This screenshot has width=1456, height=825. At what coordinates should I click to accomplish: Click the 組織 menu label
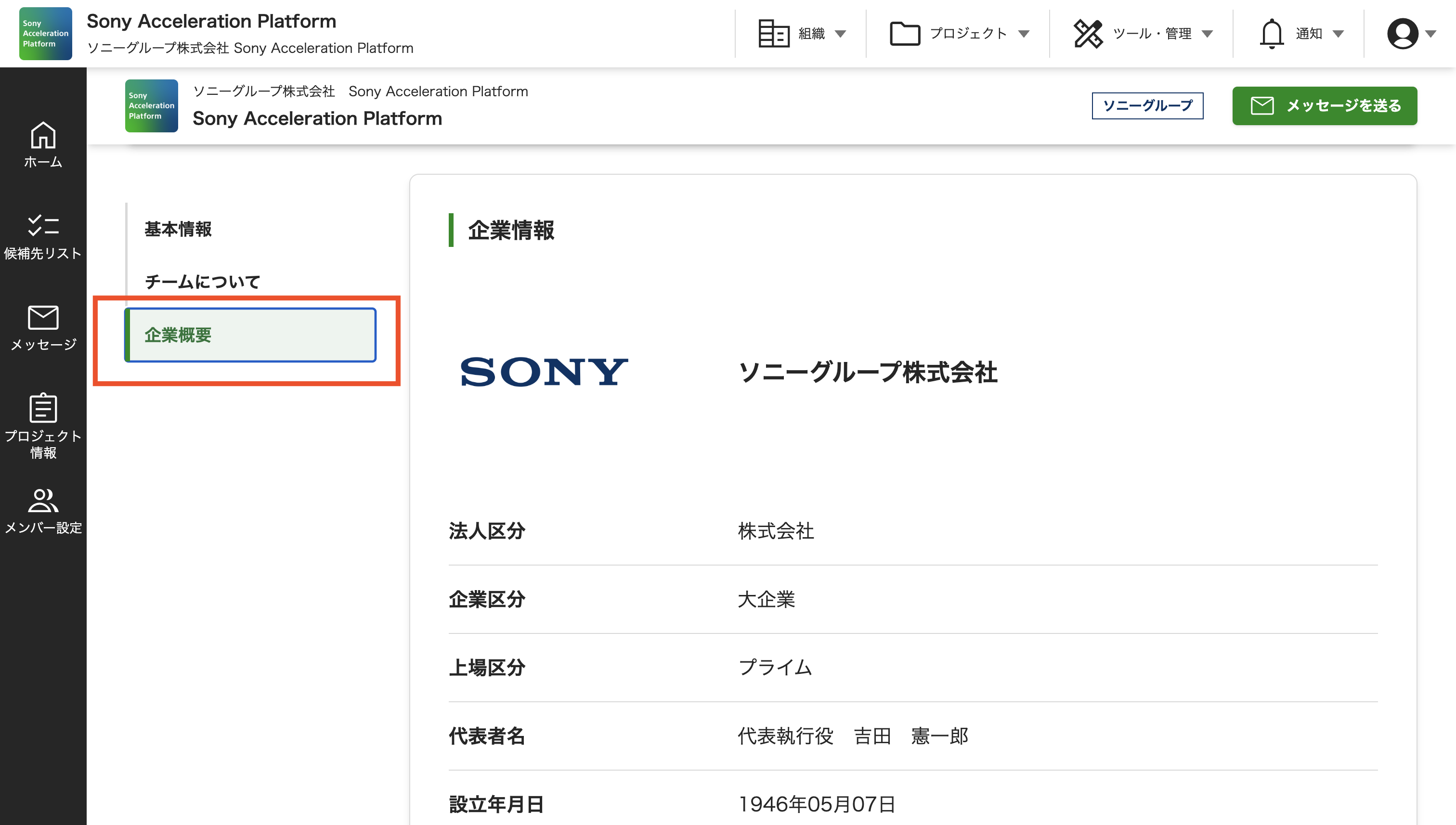(x=812, y=34)
